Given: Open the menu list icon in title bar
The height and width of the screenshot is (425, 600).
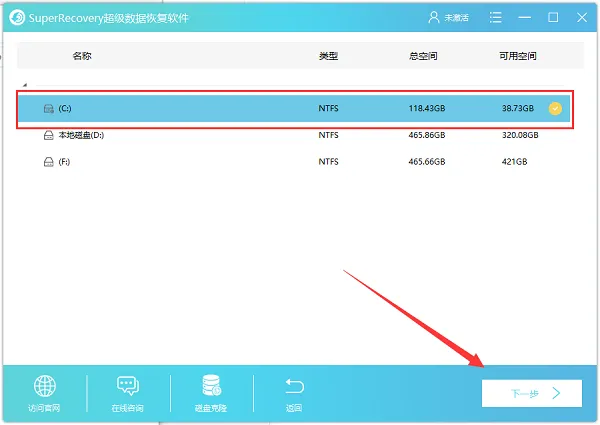Looking at the screenshot, I should click(496, 17).
